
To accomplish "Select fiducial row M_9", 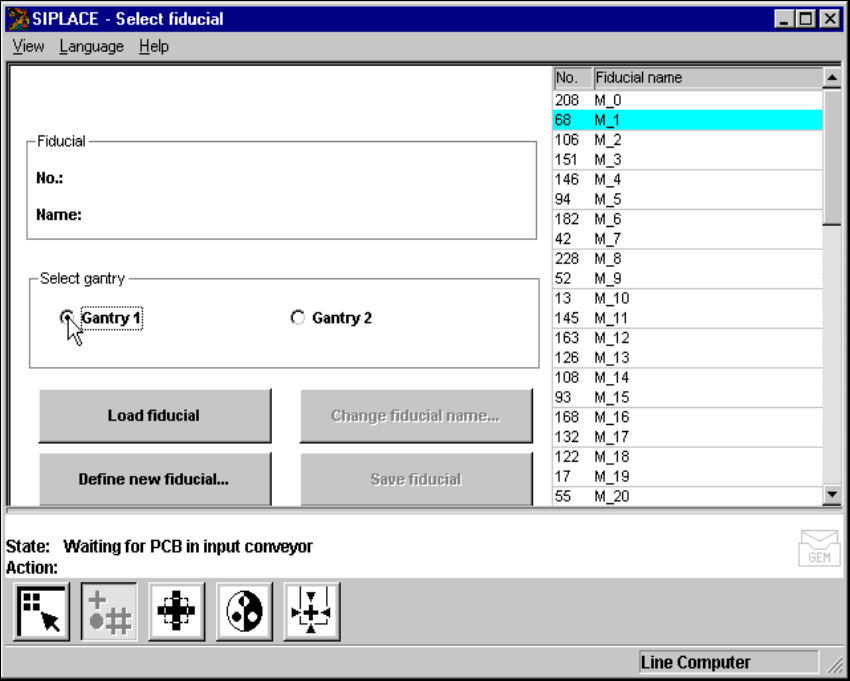I will click(687, 278).
